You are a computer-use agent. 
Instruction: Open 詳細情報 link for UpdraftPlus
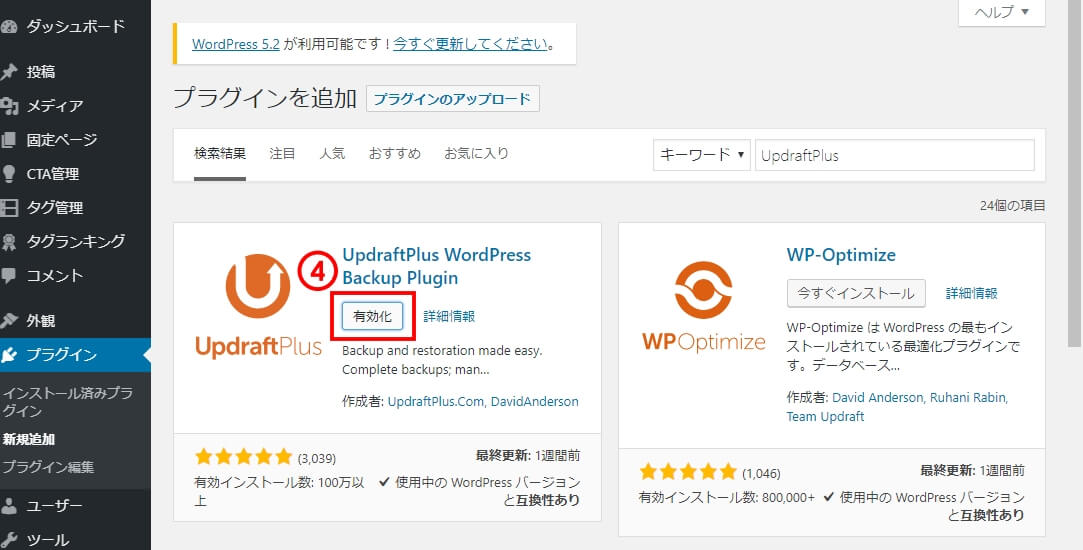[449, 316]
